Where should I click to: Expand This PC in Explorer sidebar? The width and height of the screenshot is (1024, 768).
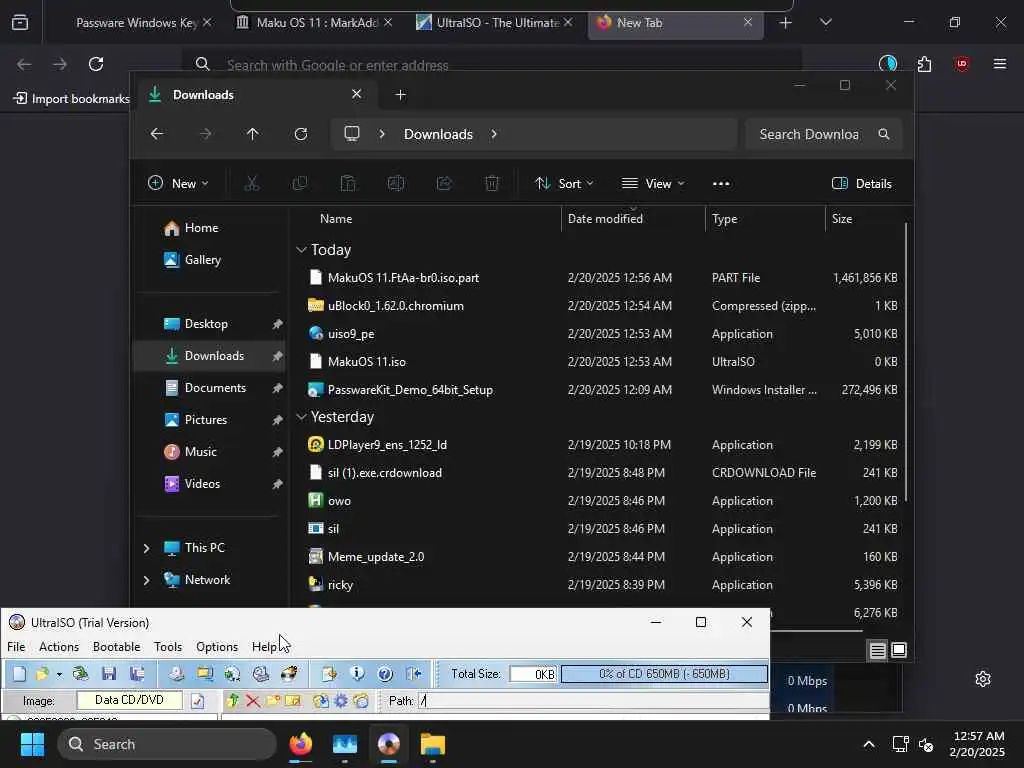[146, 548]
